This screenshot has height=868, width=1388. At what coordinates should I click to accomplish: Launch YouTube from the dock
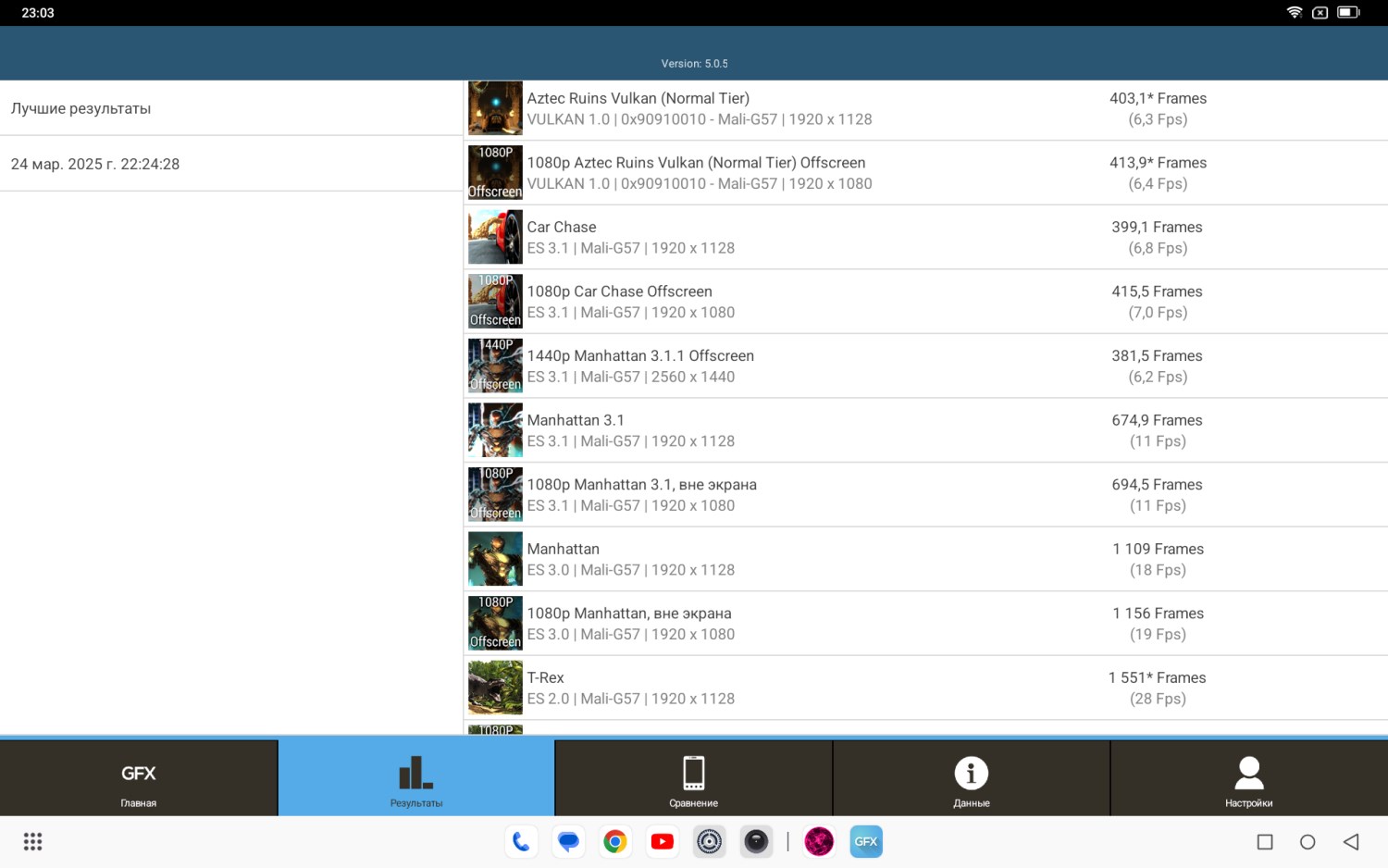(x=663, y=841)
